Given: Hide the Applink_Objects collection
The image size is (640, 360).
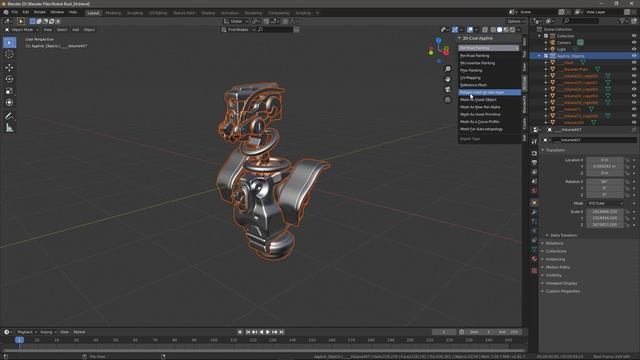Looking at the screenshot, I should coord(634,56).
